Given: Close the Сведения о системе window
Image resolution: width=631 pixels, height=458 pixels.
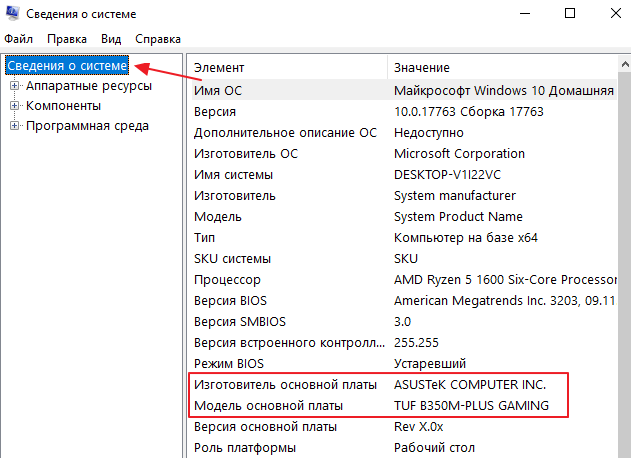Looking at the screenshot, I should [613, 14].
